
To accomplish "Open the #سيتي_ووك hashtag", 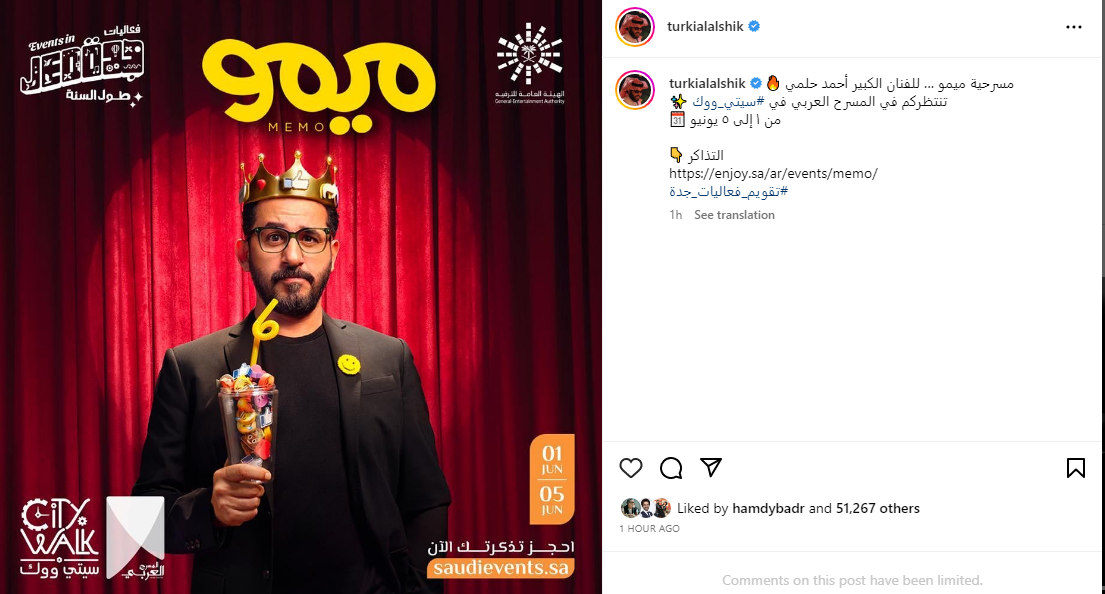I will coord(728,102).
